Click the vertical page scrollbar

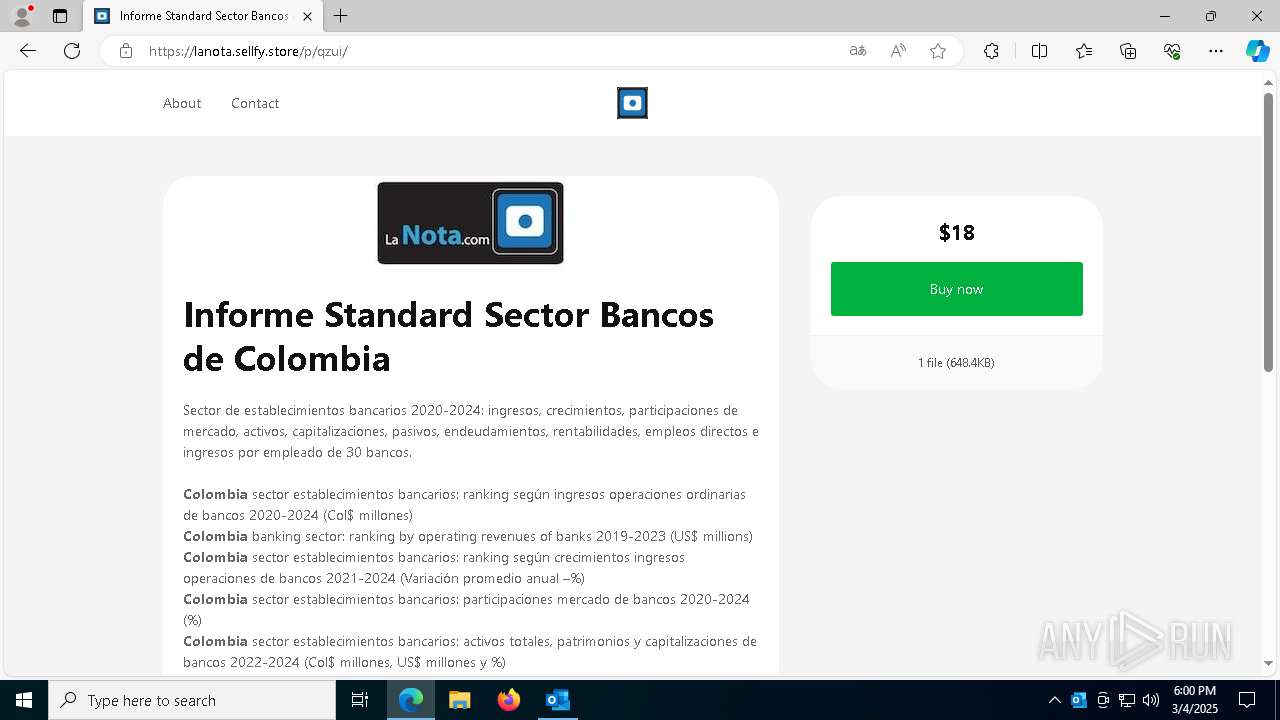pos(1269,370)
